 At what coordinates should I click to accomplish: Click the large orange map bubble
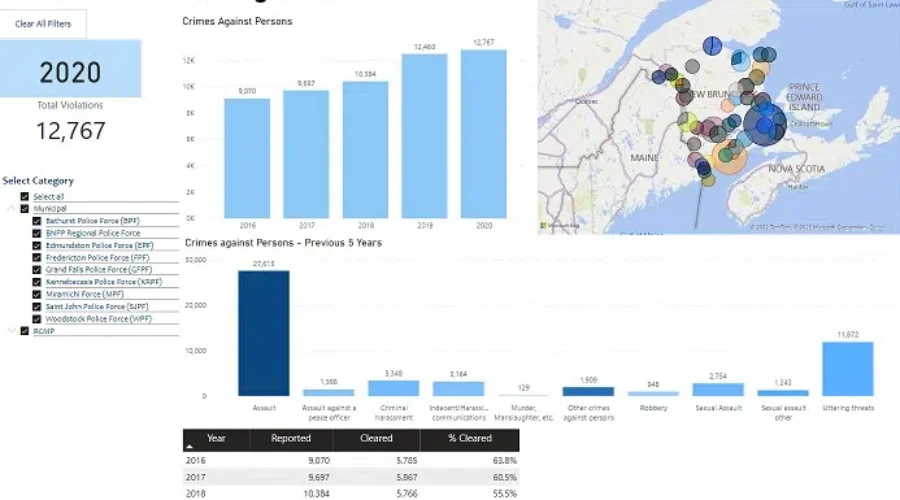tap(730, 156)
